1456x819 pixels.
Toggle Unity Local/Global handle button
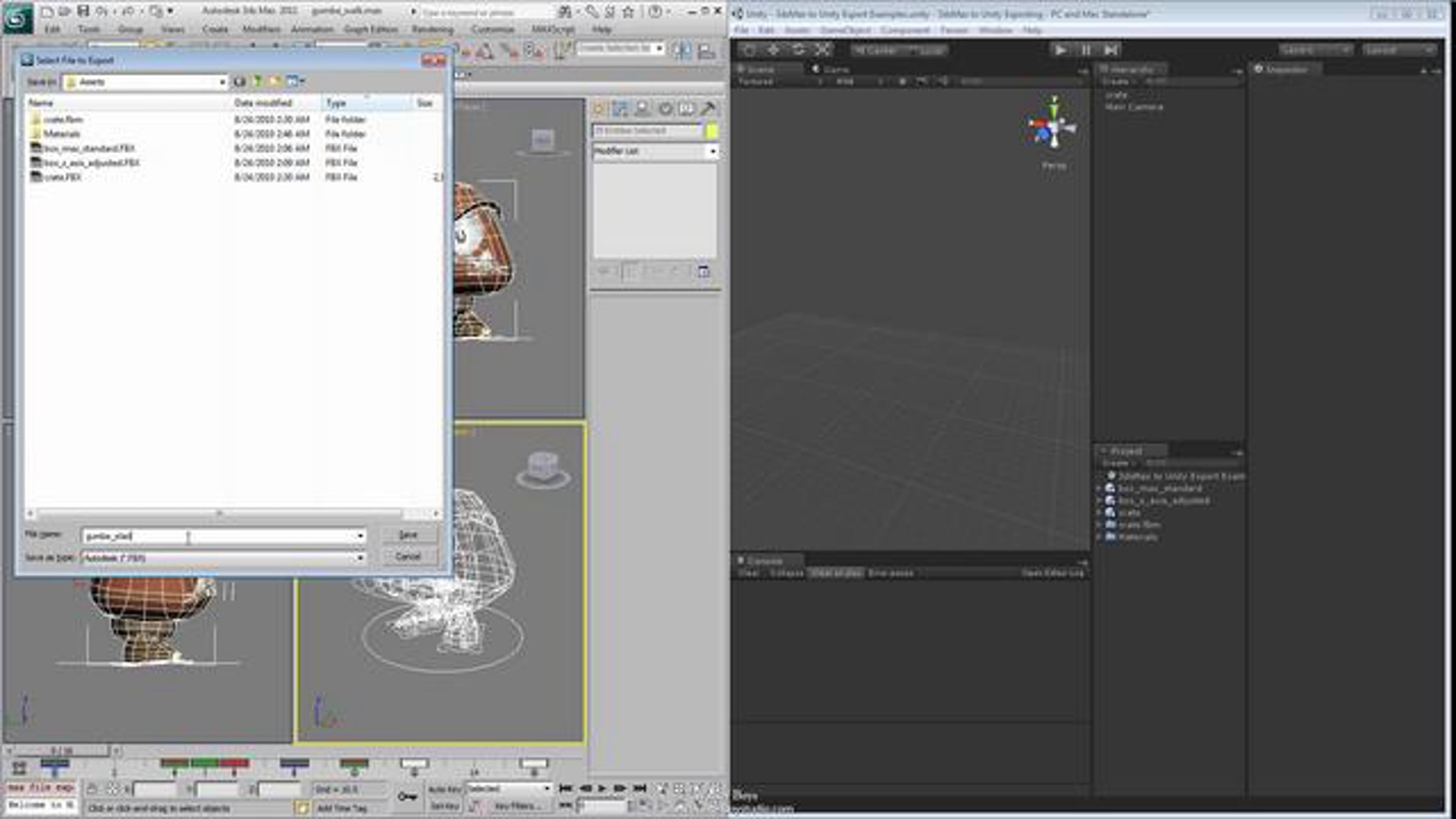click(925, 50)
